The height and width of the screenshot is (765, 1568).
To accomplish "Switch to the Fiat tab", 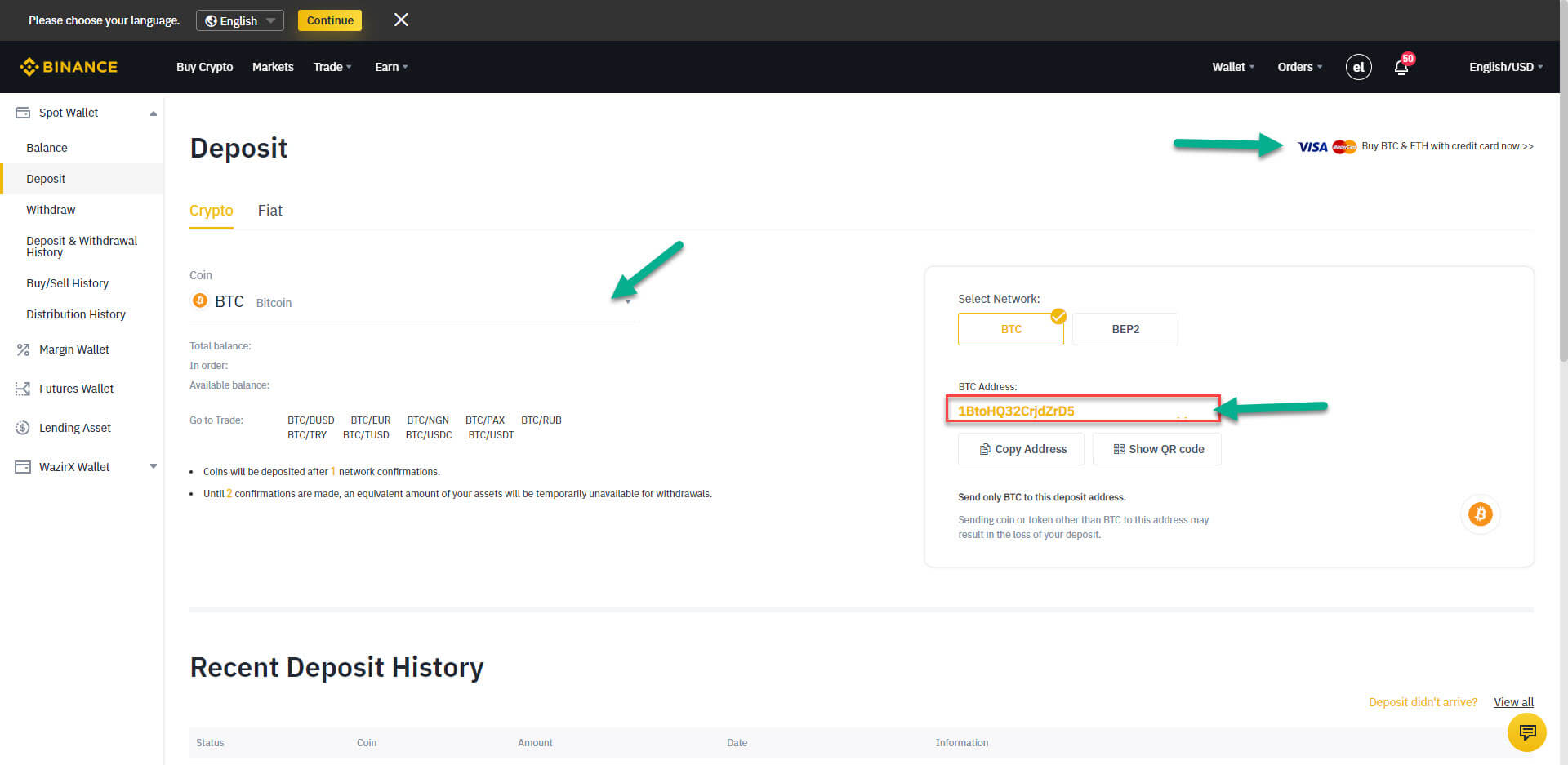I will (270, 211).
